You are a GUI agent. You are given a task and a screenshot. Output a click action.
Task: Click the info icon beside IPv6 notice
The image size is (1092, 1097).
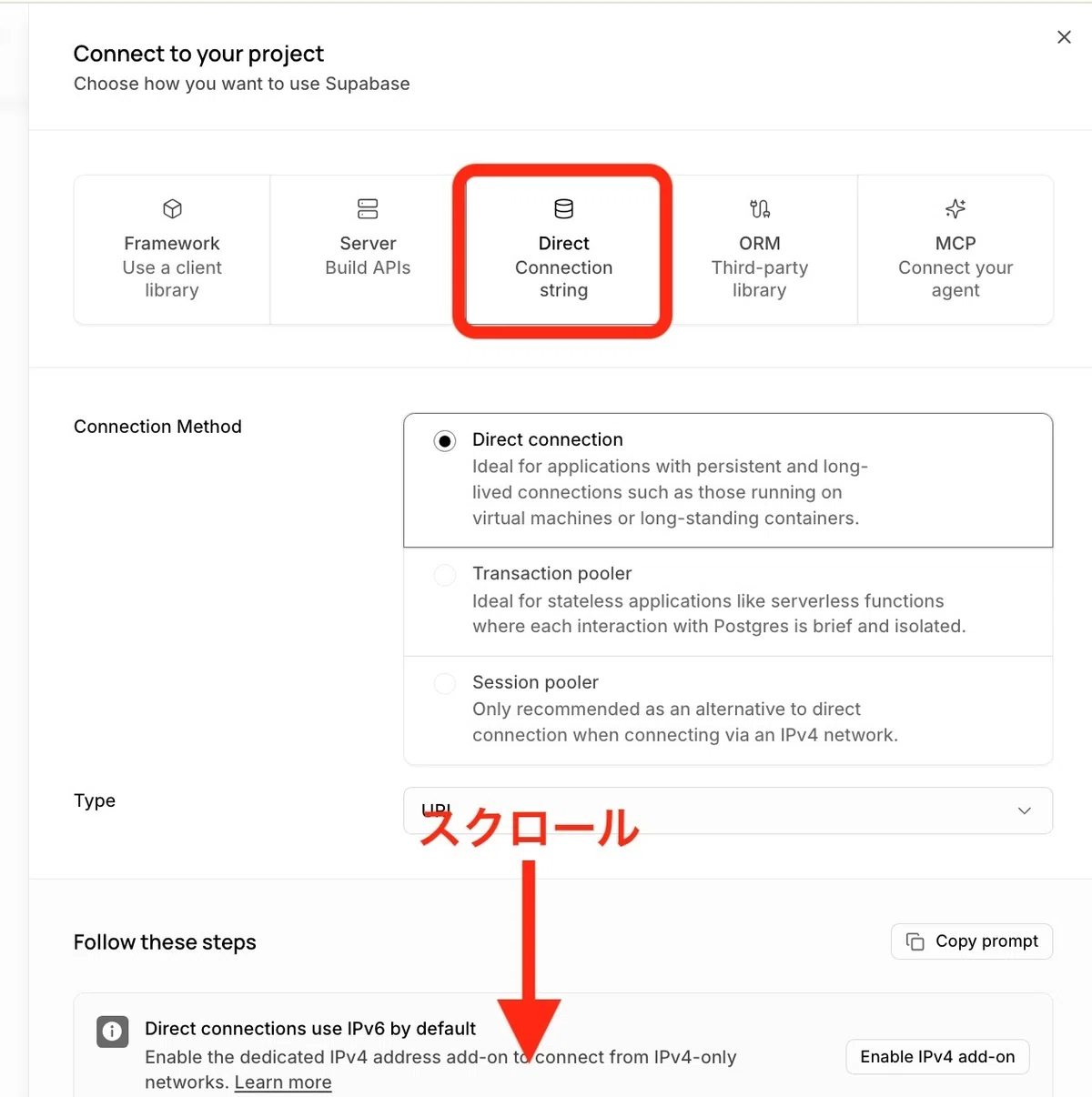pyautogui.click(x=112, y=1031)
